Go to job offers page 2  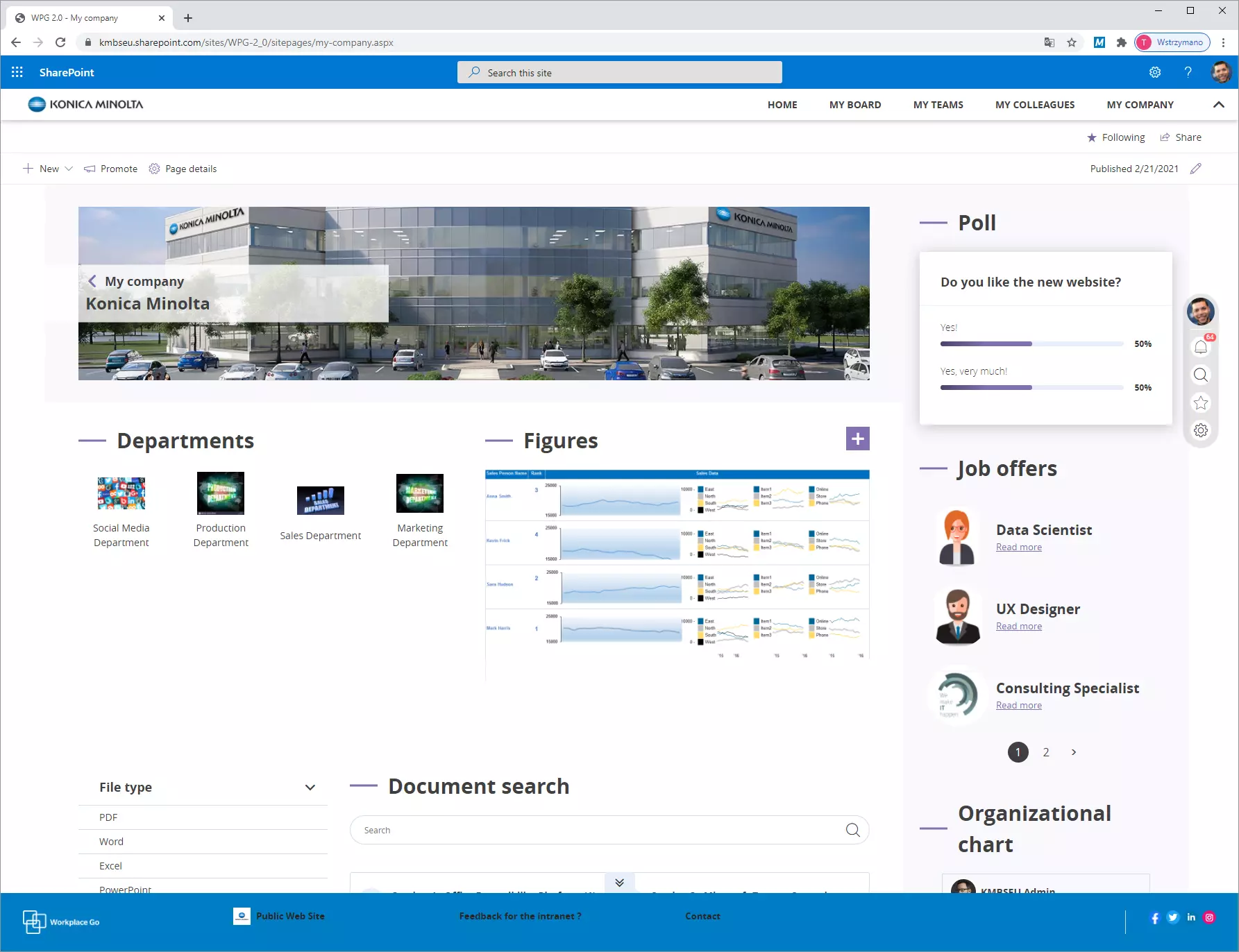coord(1046,752)
